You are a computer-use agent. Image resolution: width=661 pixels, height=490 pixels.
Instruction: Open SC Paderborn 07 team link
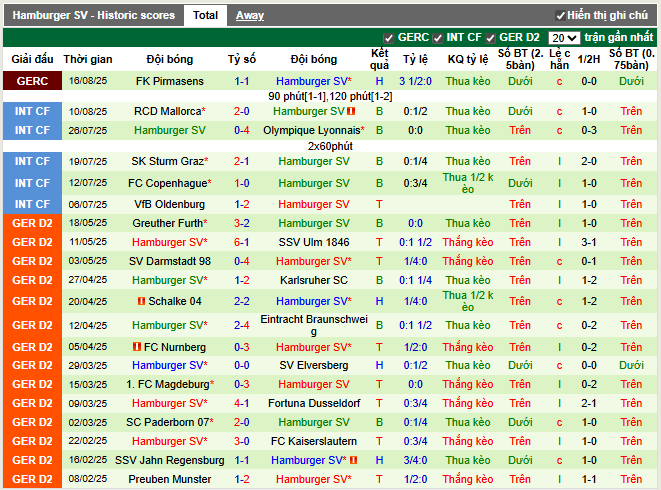(168, 422)
